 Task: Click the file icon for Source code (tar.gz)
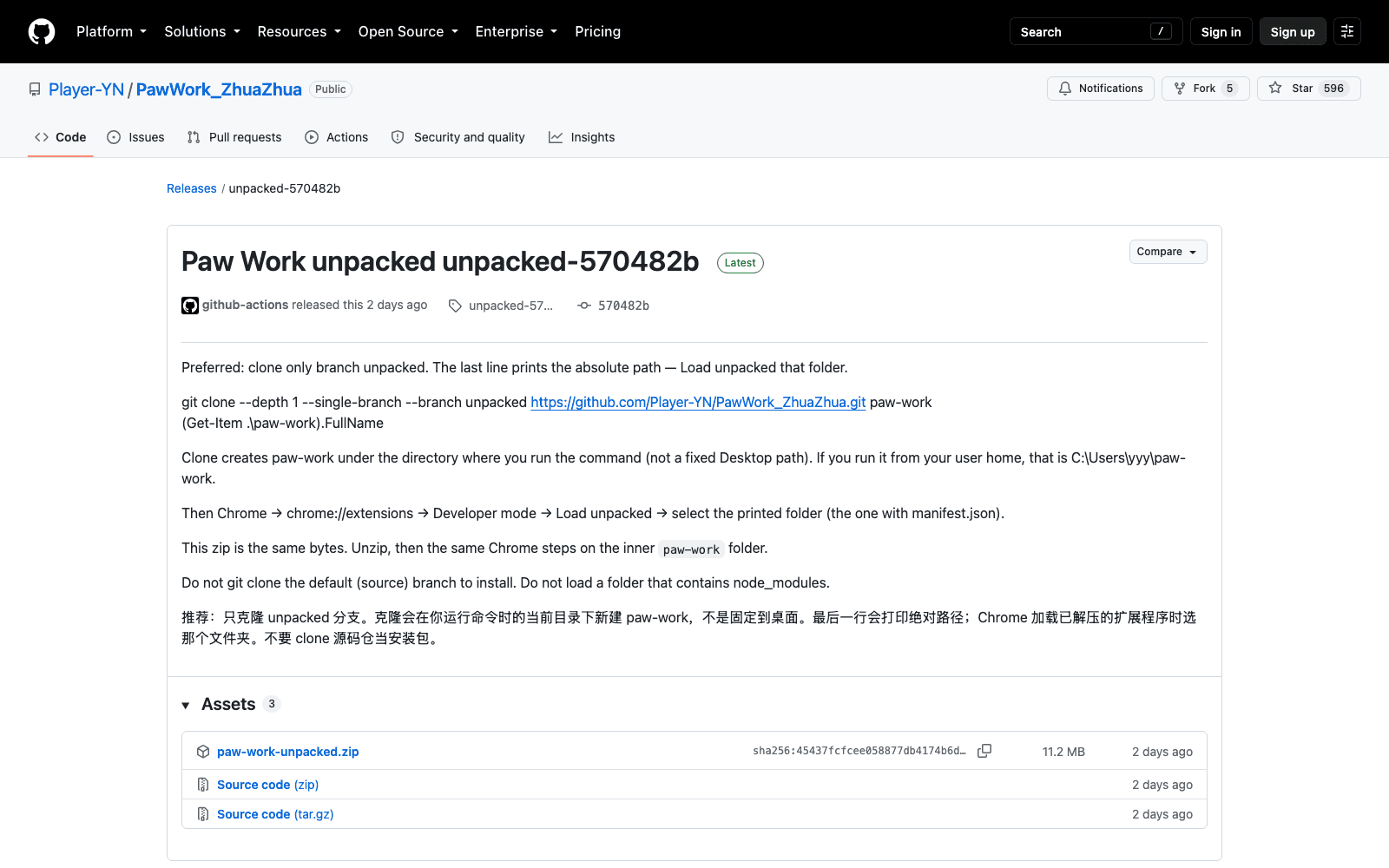click(x=203, y=814)
